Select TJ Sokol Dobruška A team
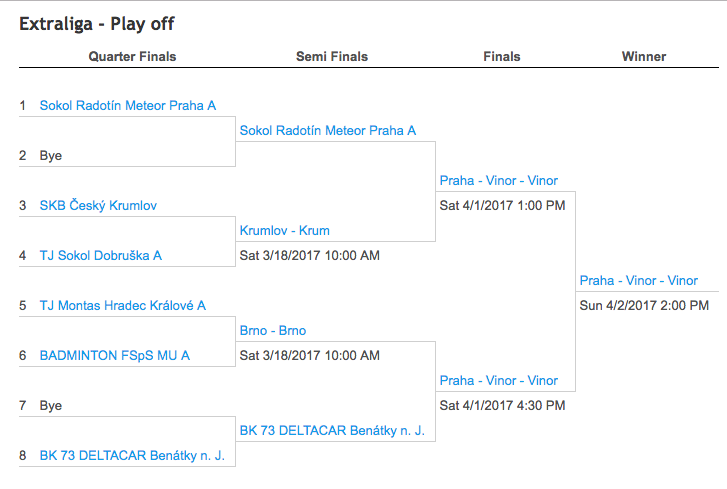Viewport: 727px width, 489px height. click(x=101, y=255)
